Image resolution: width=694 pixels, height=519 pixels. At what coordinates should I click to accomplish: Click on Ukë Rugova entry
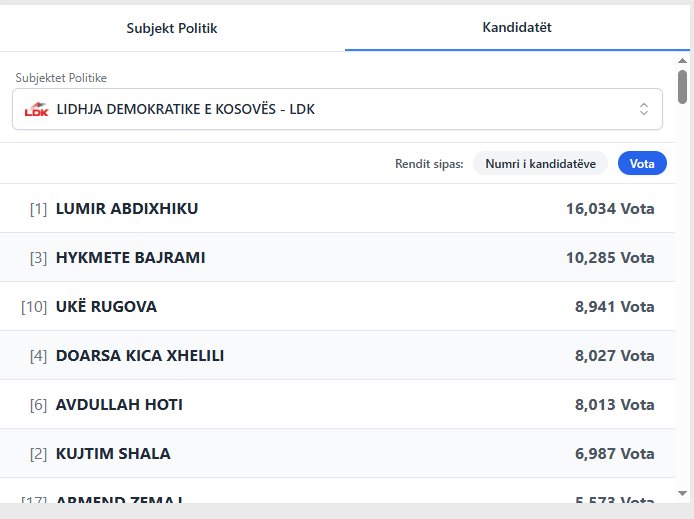(x=107, y=307)
